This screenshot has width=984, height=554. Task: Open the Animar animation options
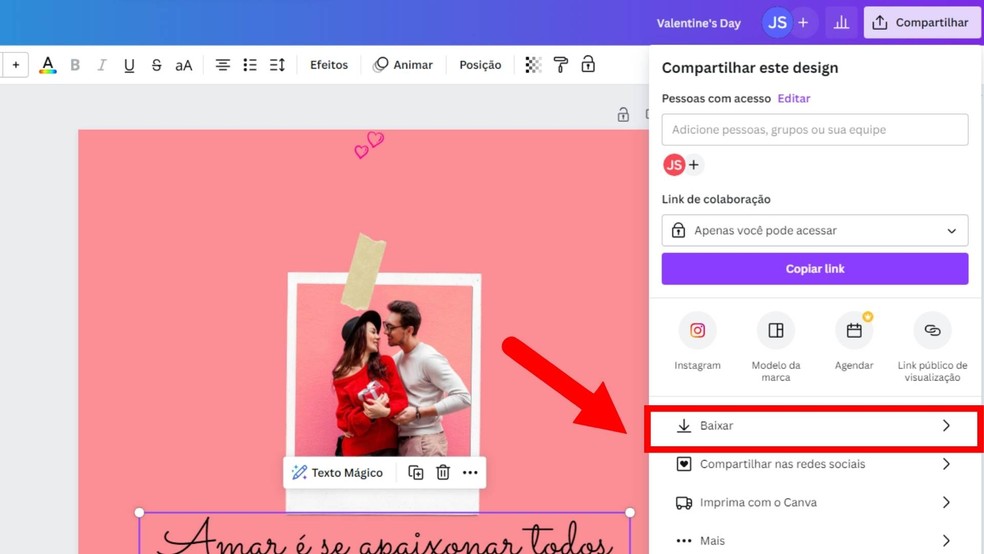[x=403, y=65]
